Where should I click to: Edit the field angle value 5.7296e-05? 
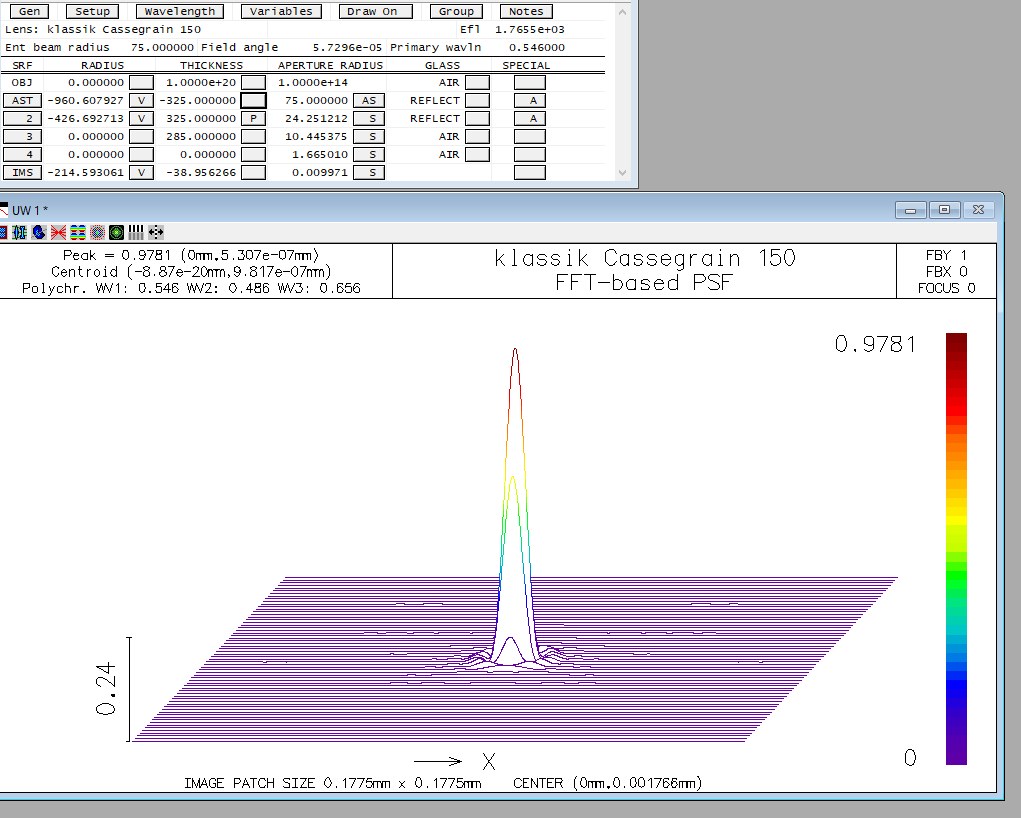[x=347, y=47]
